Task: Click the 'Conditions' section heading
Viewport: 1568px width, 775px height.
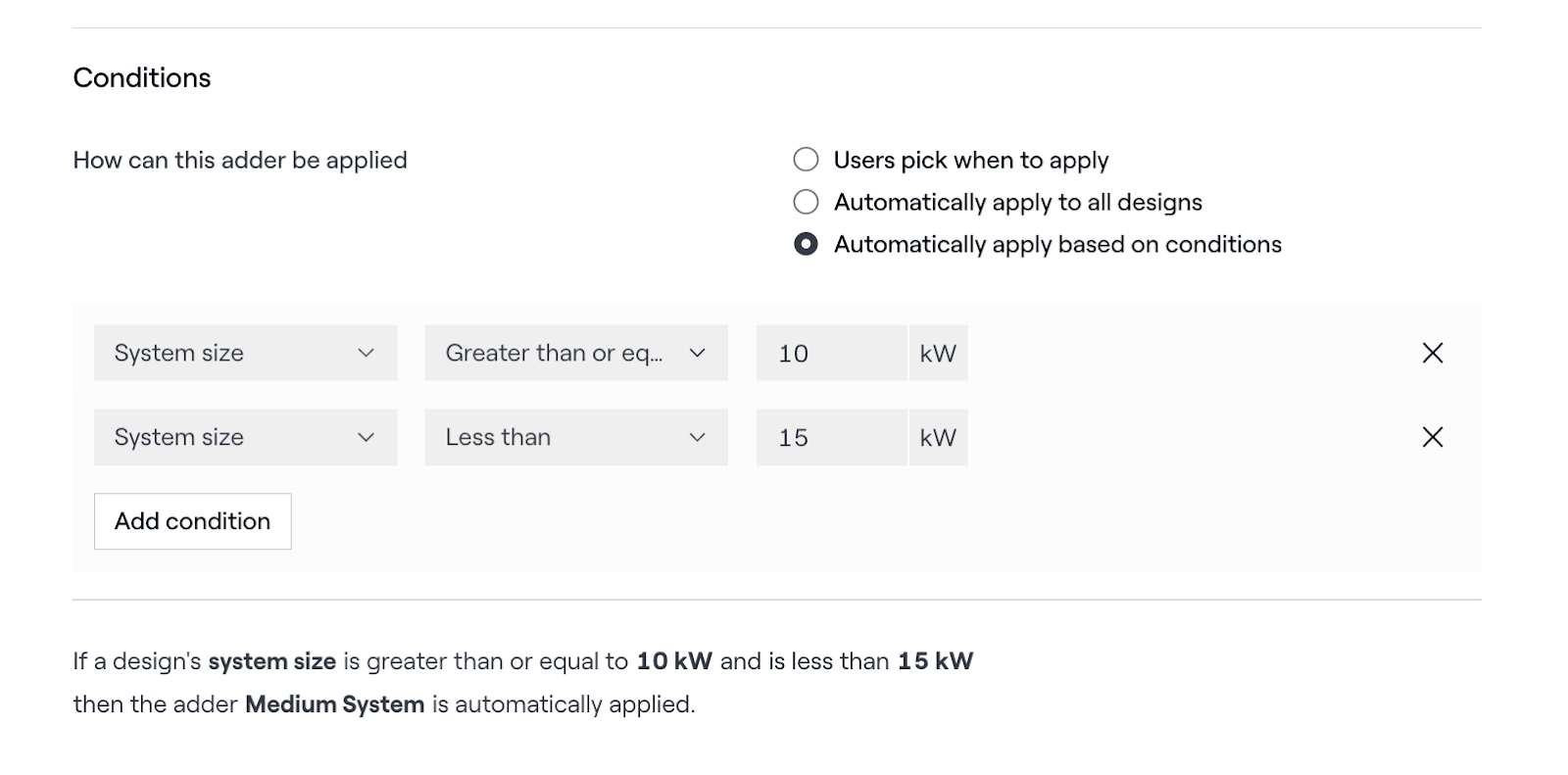Action: point(142,78)
